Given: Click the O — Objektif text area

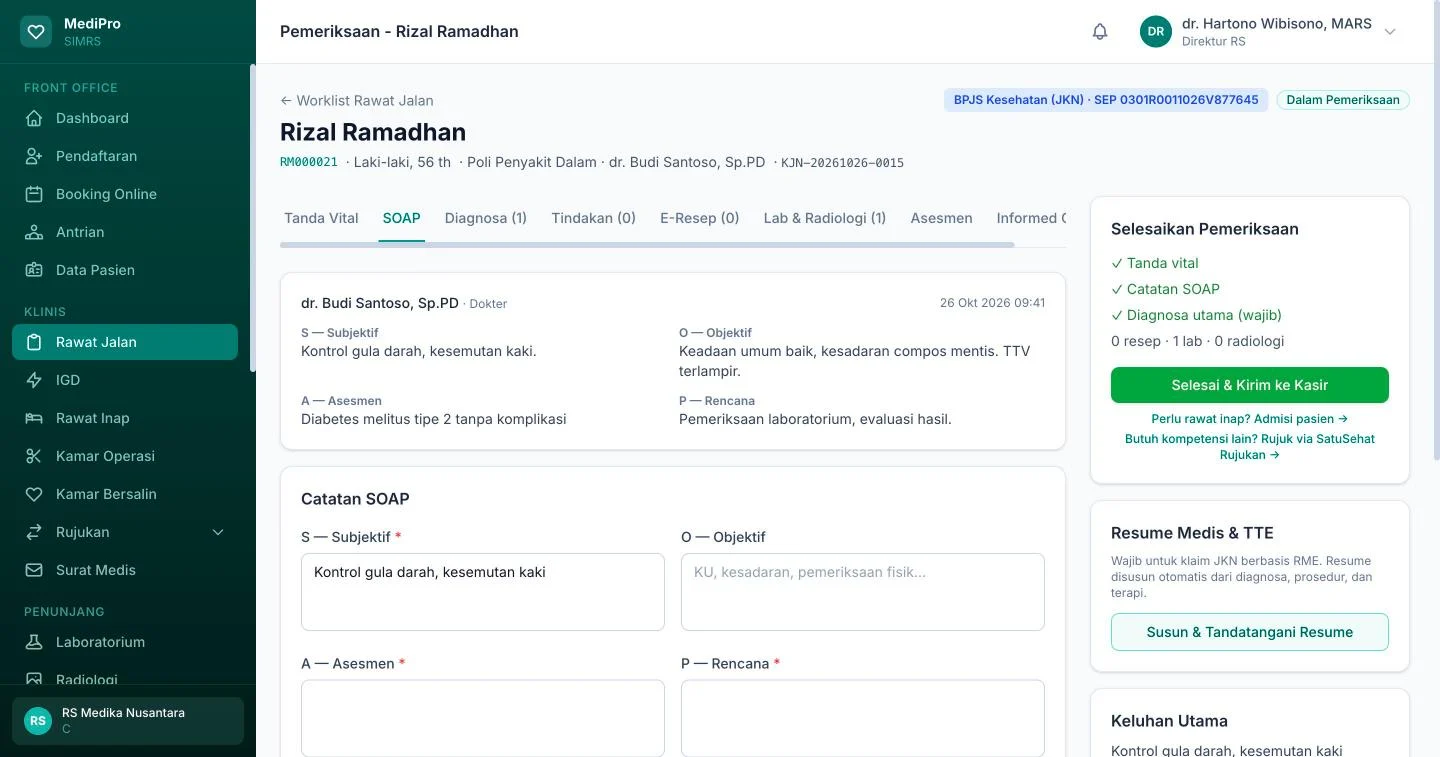Looking at the screenshot, I should pos(863,592).
